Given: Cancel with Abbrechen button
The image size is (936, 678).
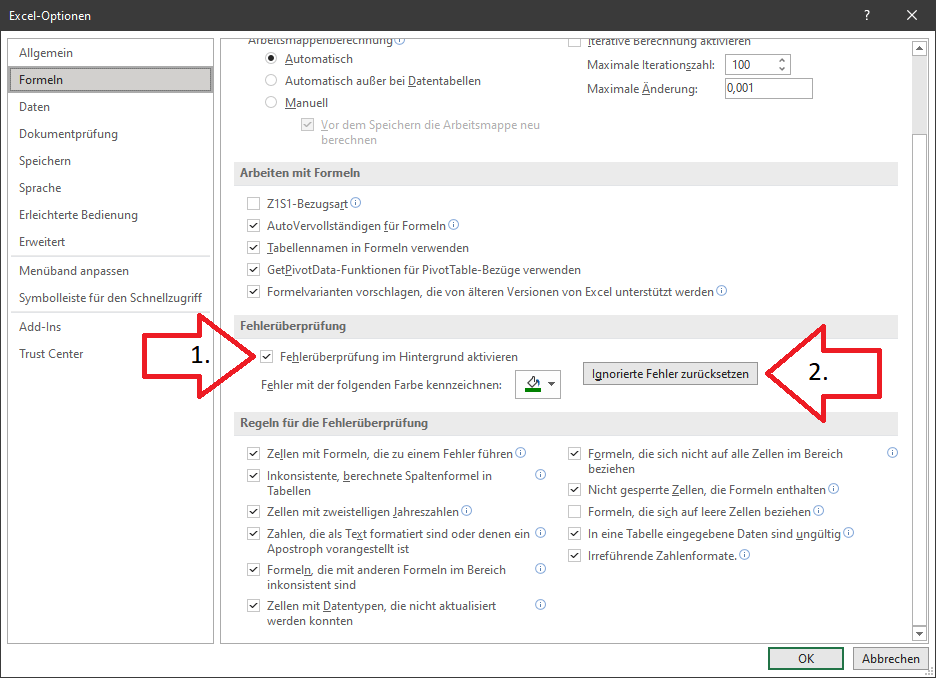Looking at the screenshot, I should pos(891,658).
